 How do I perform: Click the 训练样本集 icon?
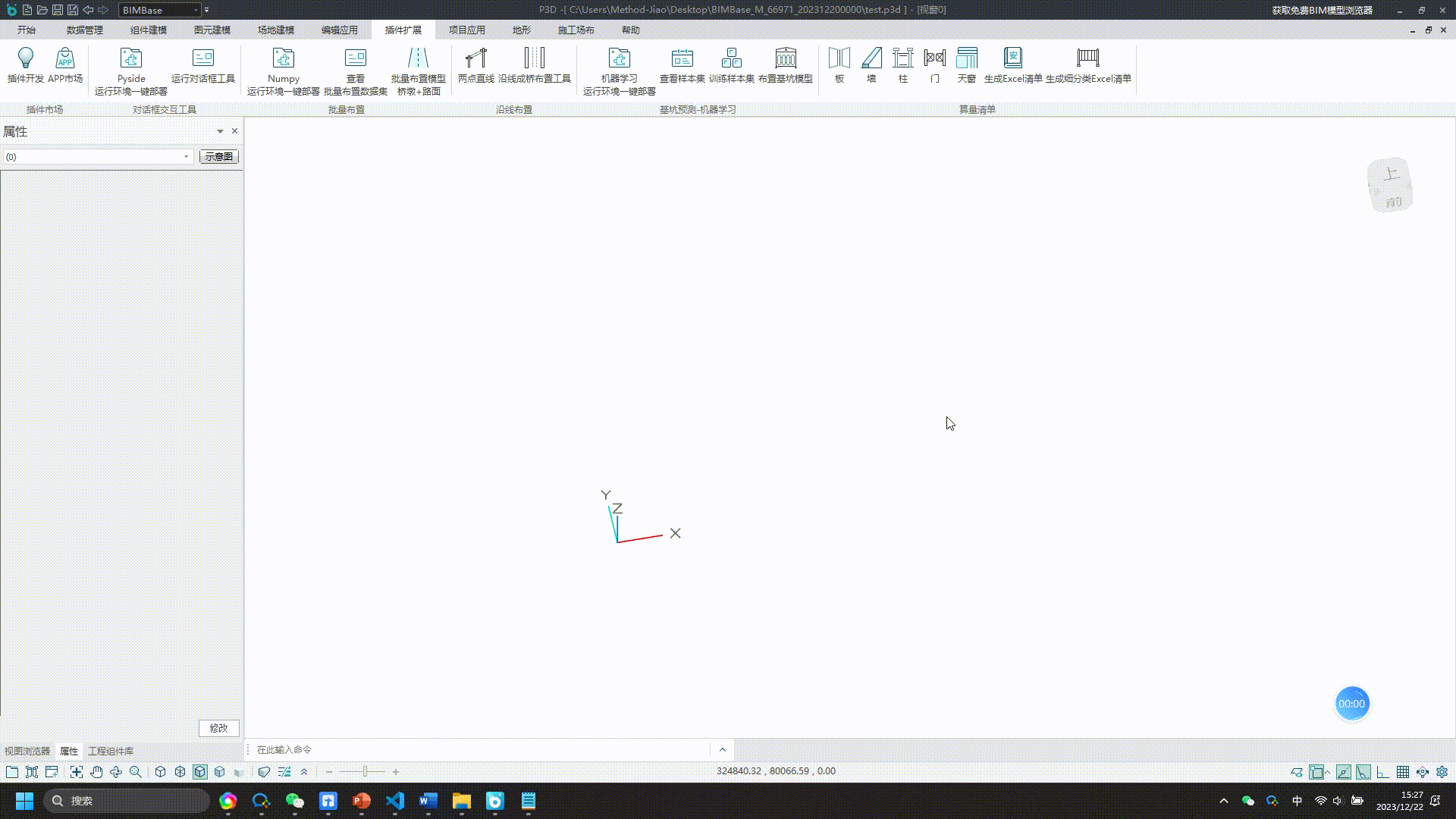click(731, 58)
